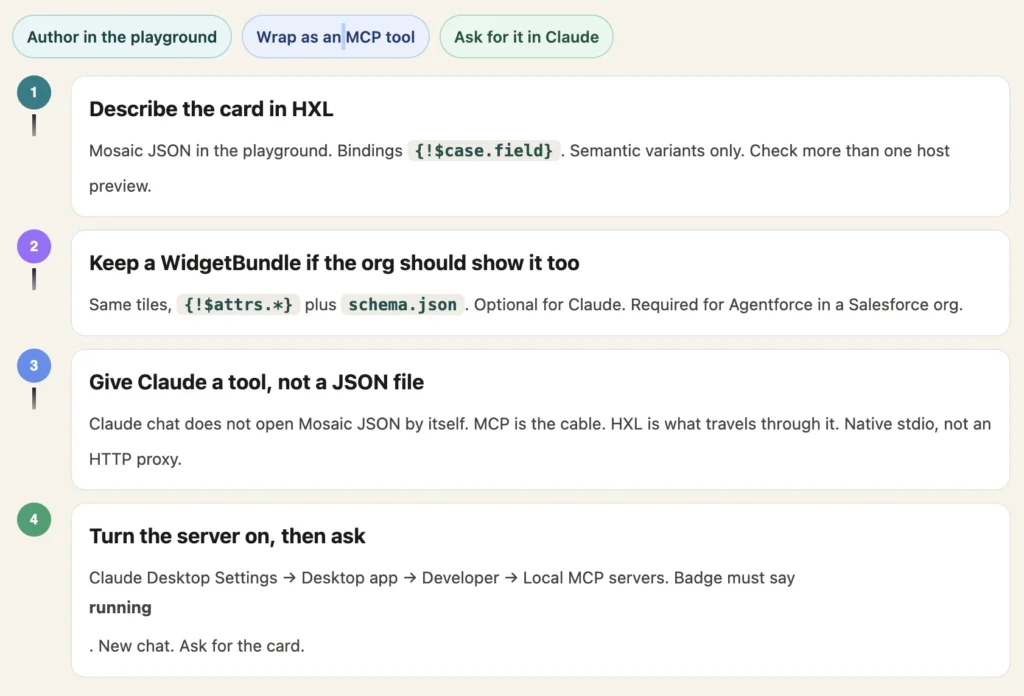Open the "Ask for it in Claude" pill

click(526, 37)
